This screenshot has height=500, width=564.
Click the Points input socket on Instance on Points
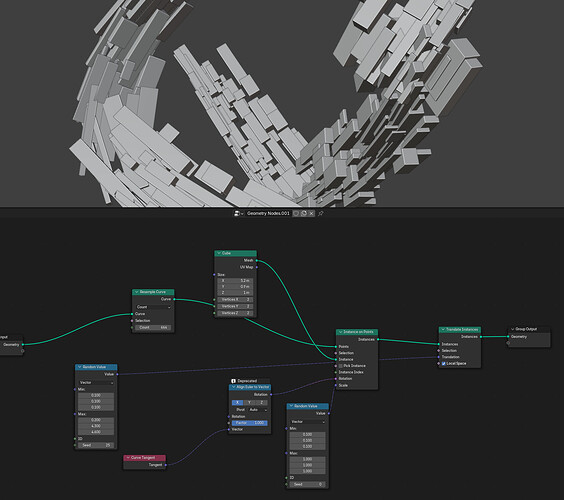click(336, 347)
